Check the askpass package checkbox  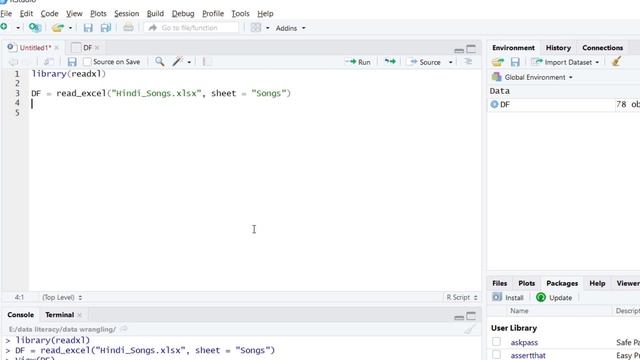496,342
